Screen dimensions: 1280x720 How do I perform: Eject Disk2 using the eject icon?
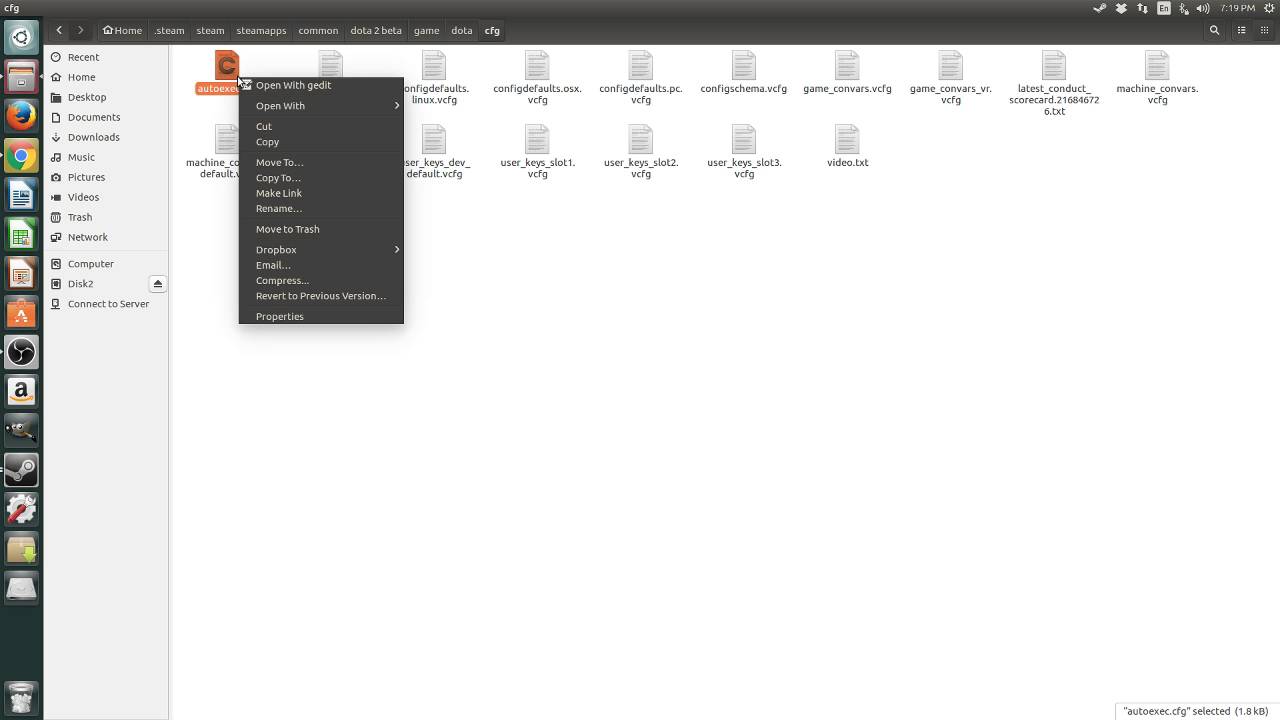157,284
